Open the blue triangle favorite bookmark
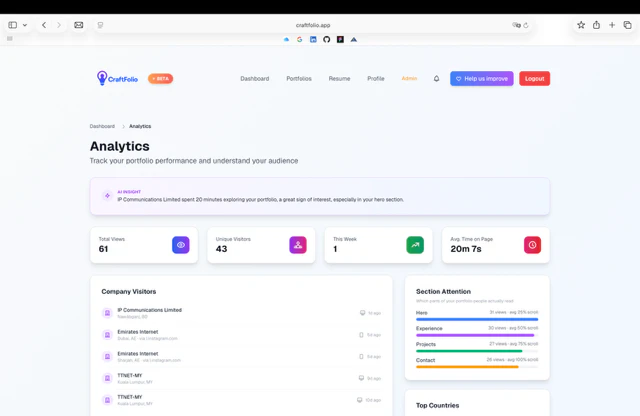This screenshot has width=640, height=416. [354, 40]
